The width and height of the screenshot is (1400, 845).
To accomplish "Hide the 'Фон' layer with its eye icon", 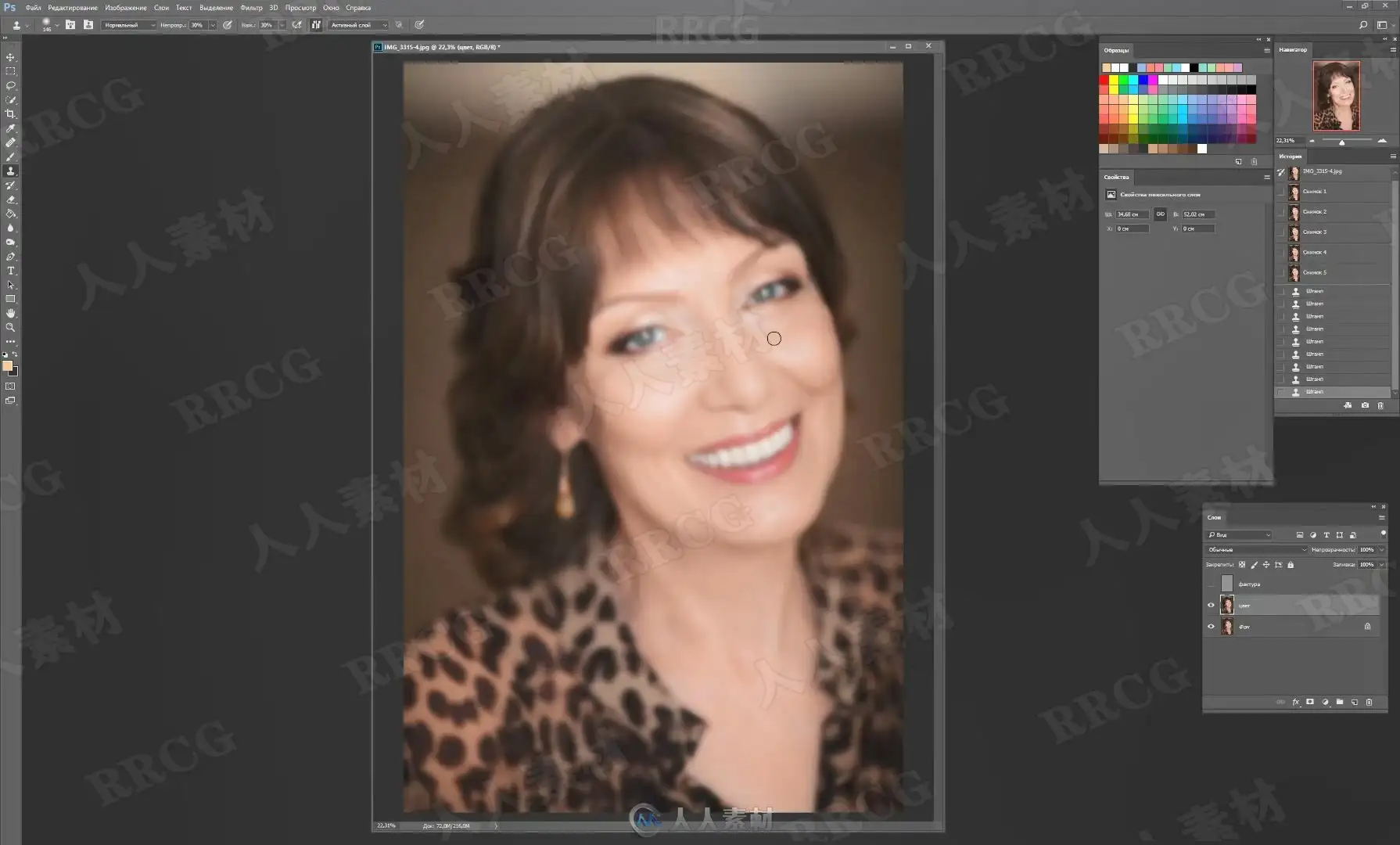I will pos(1211,626).
